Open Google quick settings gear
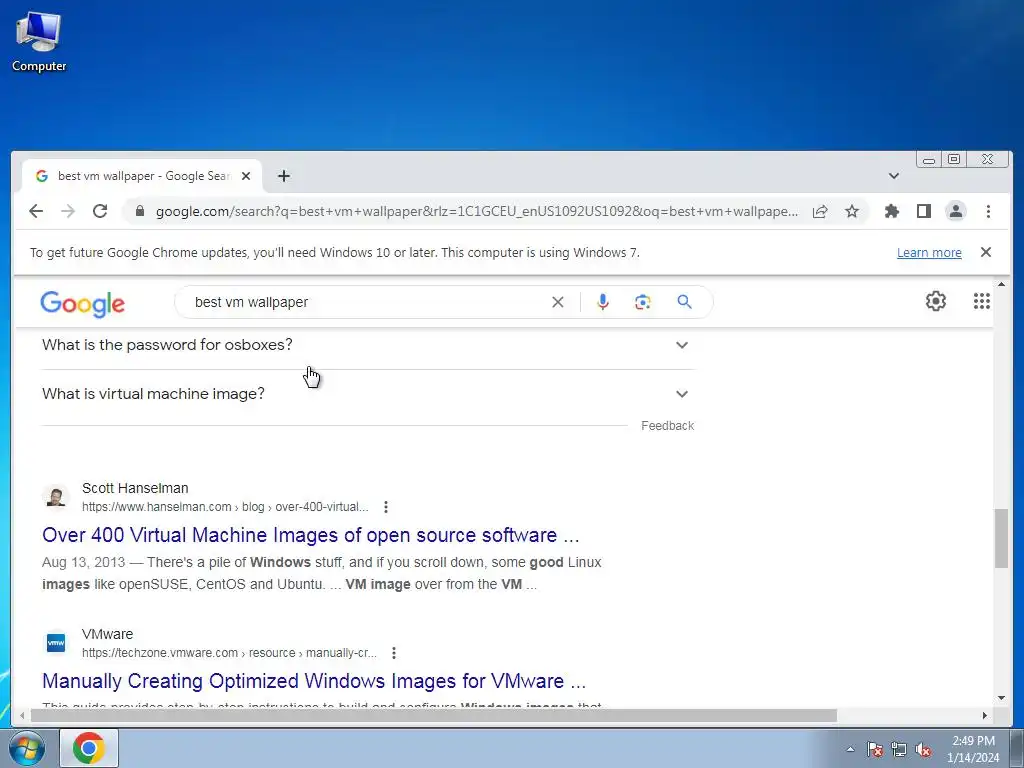 [x=936, y=301]
